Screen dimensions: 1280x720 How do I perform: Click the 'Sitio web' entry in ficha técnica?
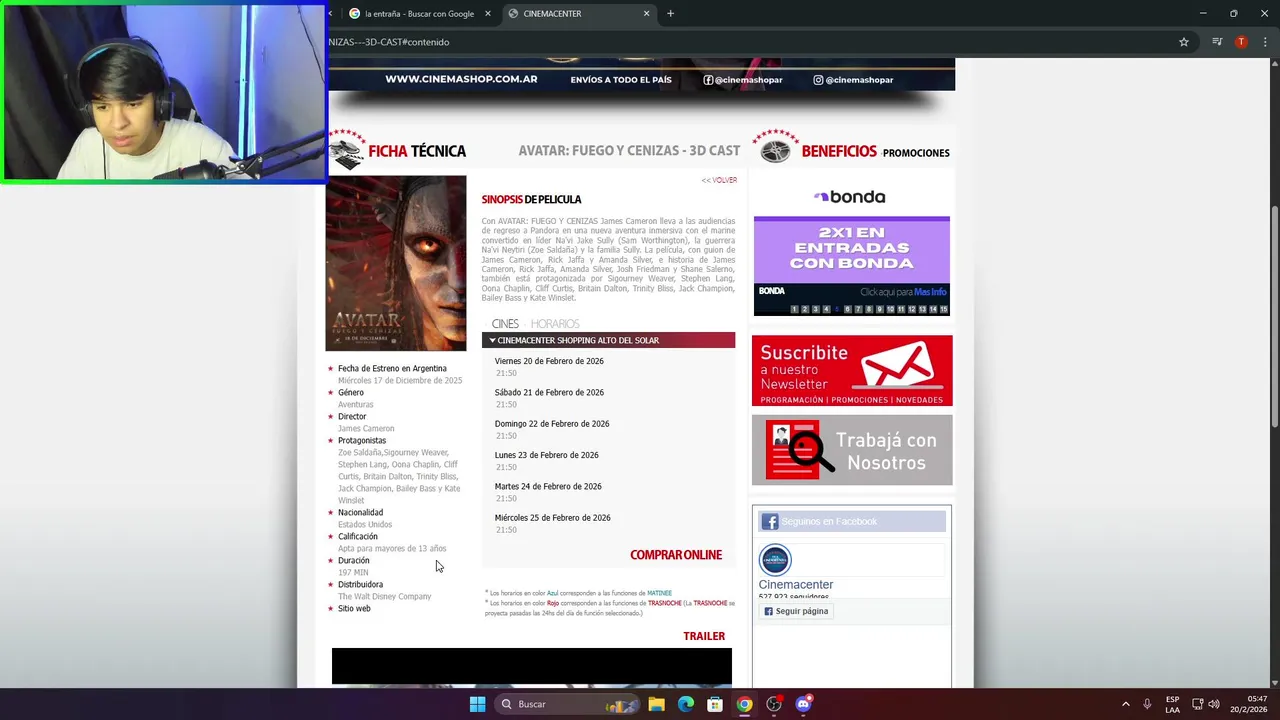(354, 609)
